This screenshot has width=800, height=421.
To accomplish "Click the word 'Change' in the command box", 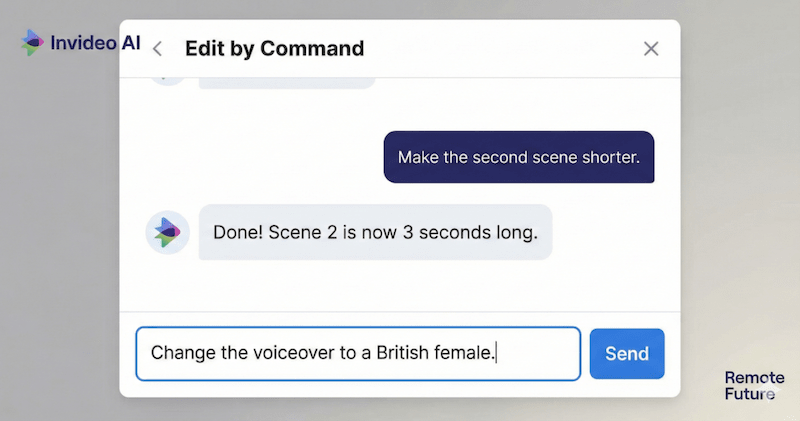I will click(x=180, y=353).
